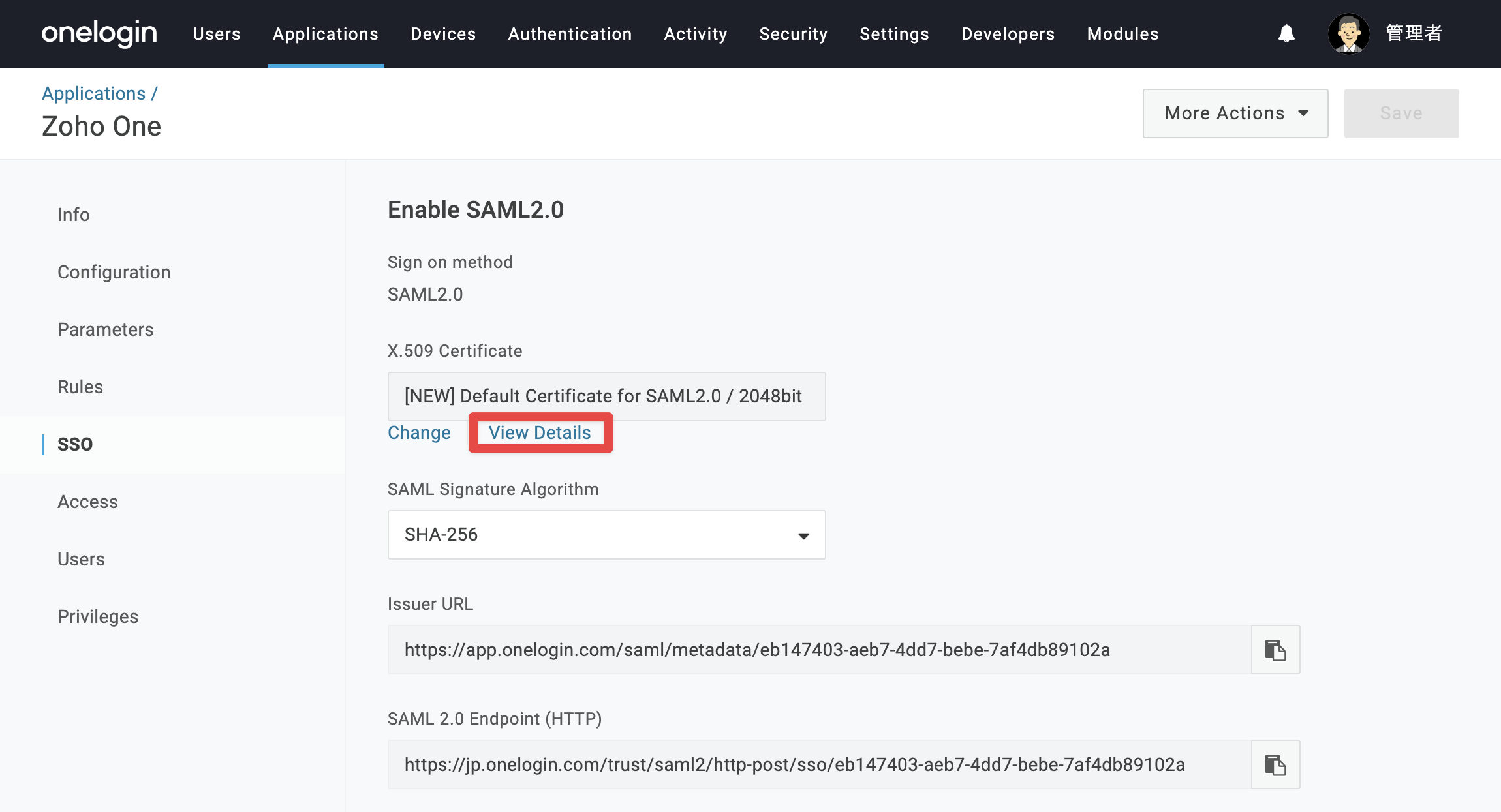
Task: Click the Issuer URL text field
Action: (x=820, y=650)
